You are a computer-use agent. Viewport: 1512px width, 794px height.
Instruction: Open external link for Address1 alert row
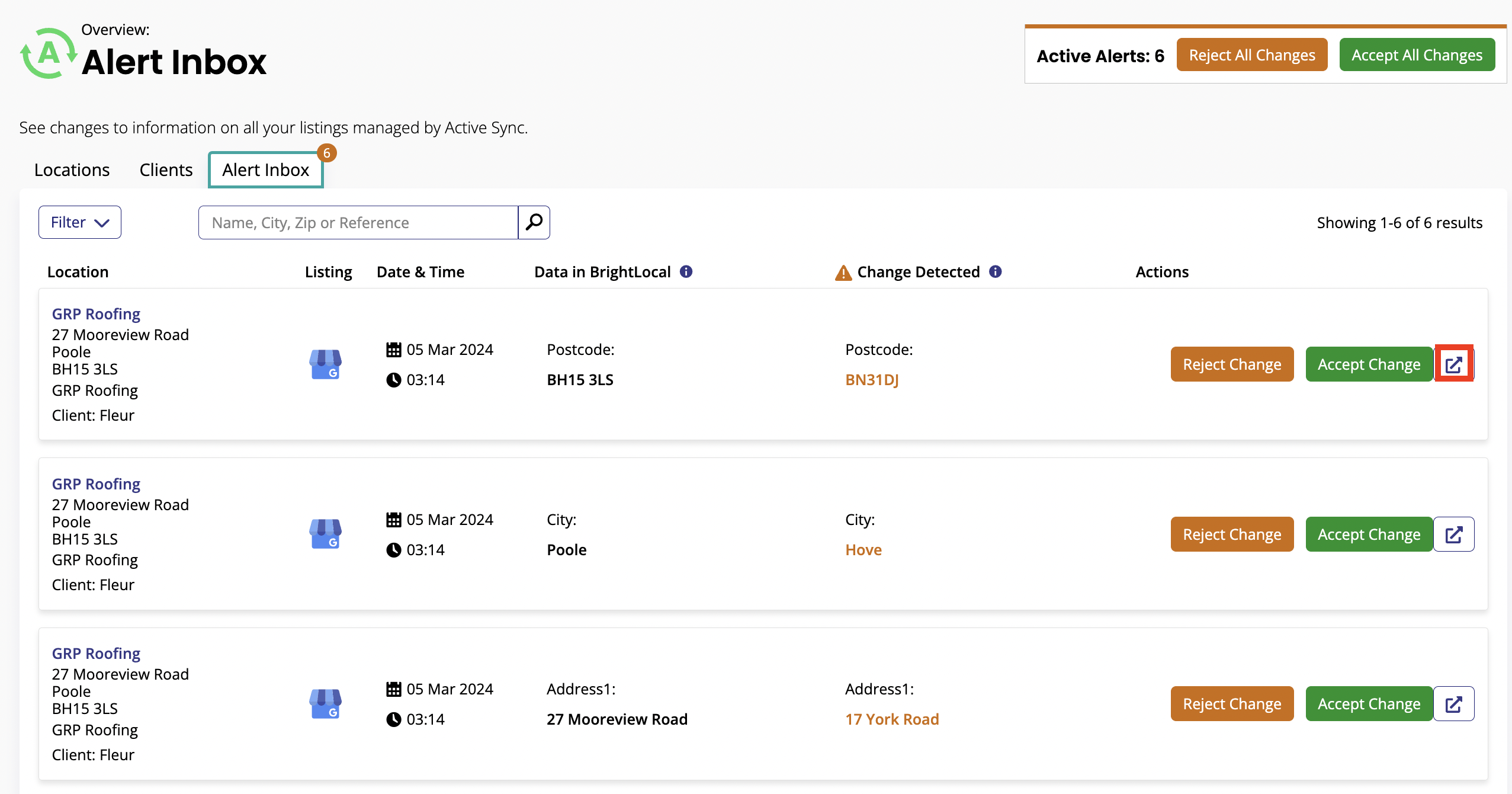point(1453,704)
